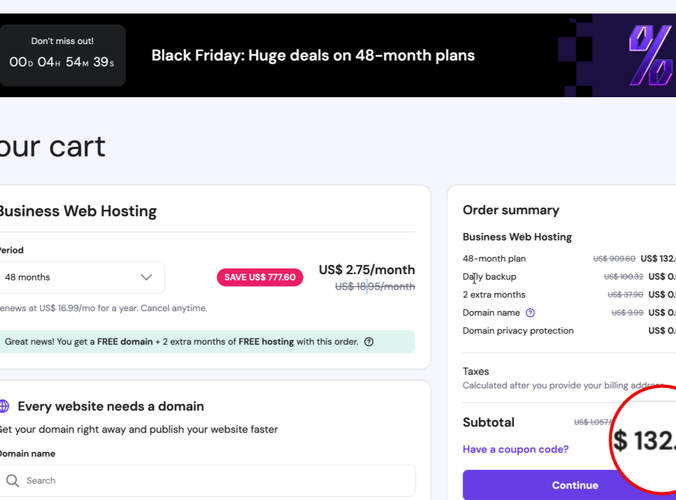Viewport: 676px width, 500px height.
Task: Click the percent graphic in the Black Friday banner
Action: [651, 55]
